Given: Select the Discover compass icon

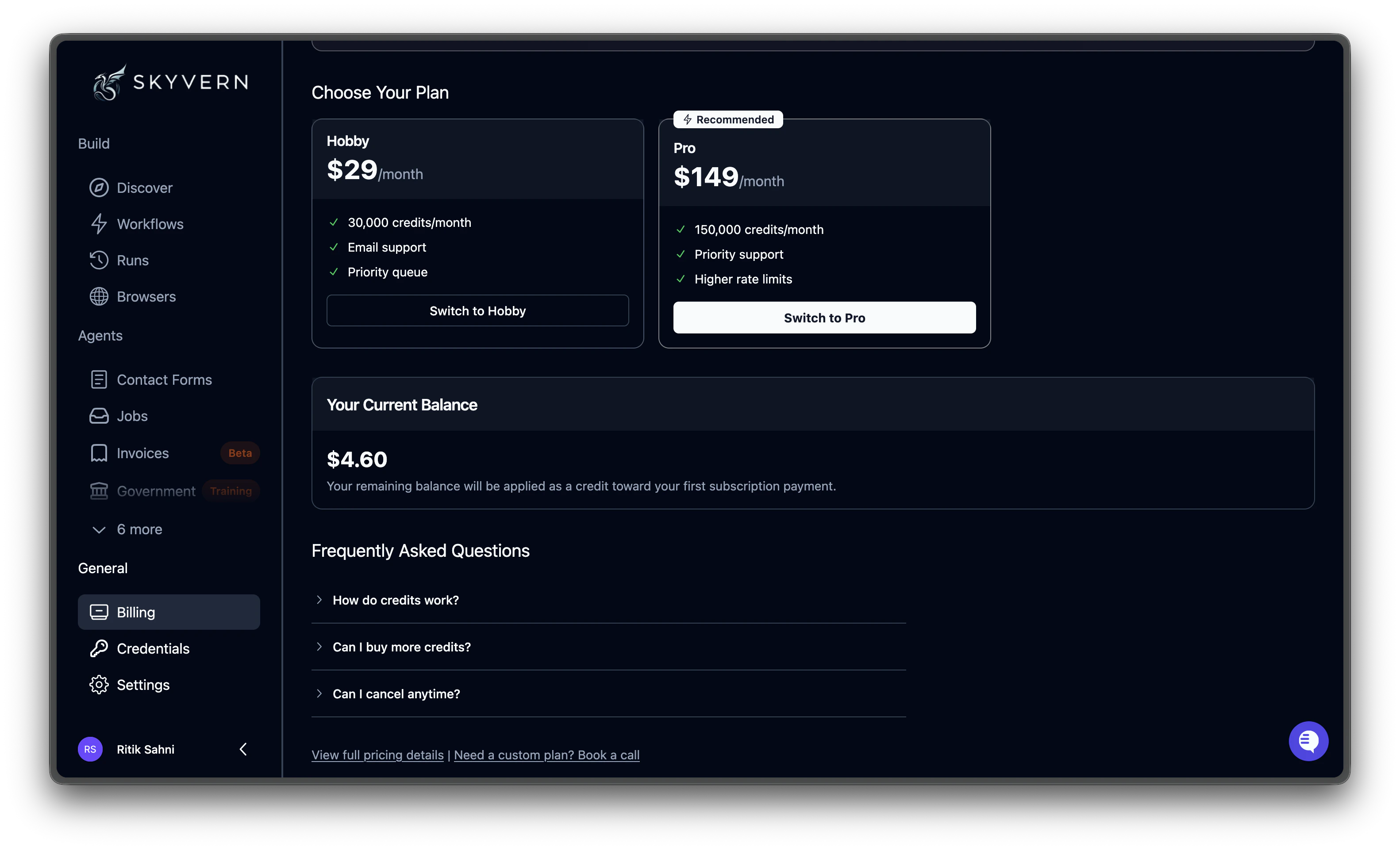Looking at the screenshot, I should click(100, 188).
